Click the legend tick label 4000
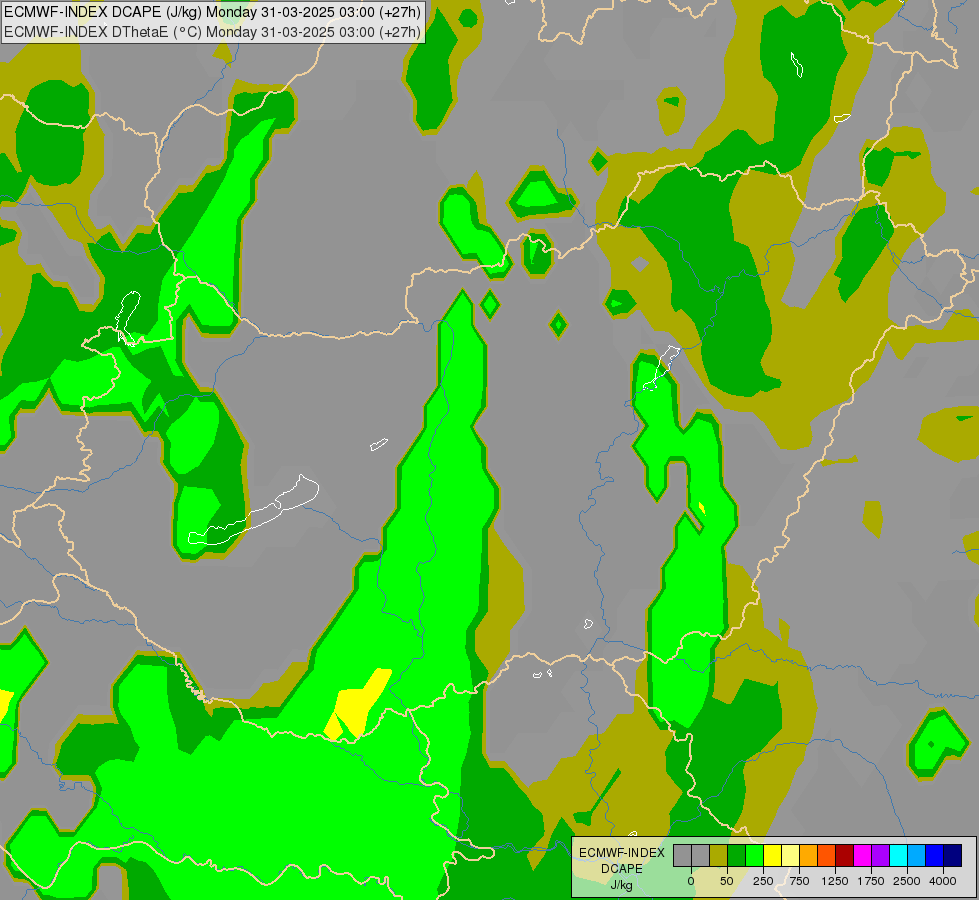This screenshot has height=900, width=979. (943, 881)
